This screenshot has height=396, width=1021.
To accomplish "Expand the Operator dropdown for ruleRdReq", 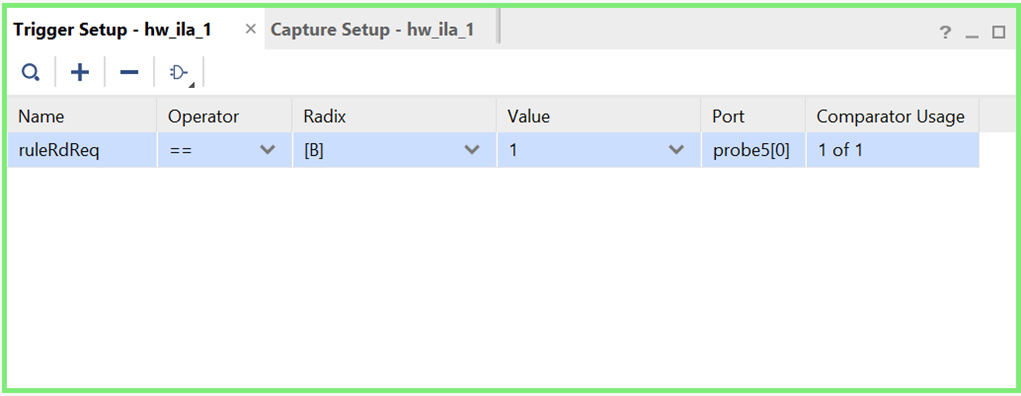I will pyautogui.click(x=267, y=150).
